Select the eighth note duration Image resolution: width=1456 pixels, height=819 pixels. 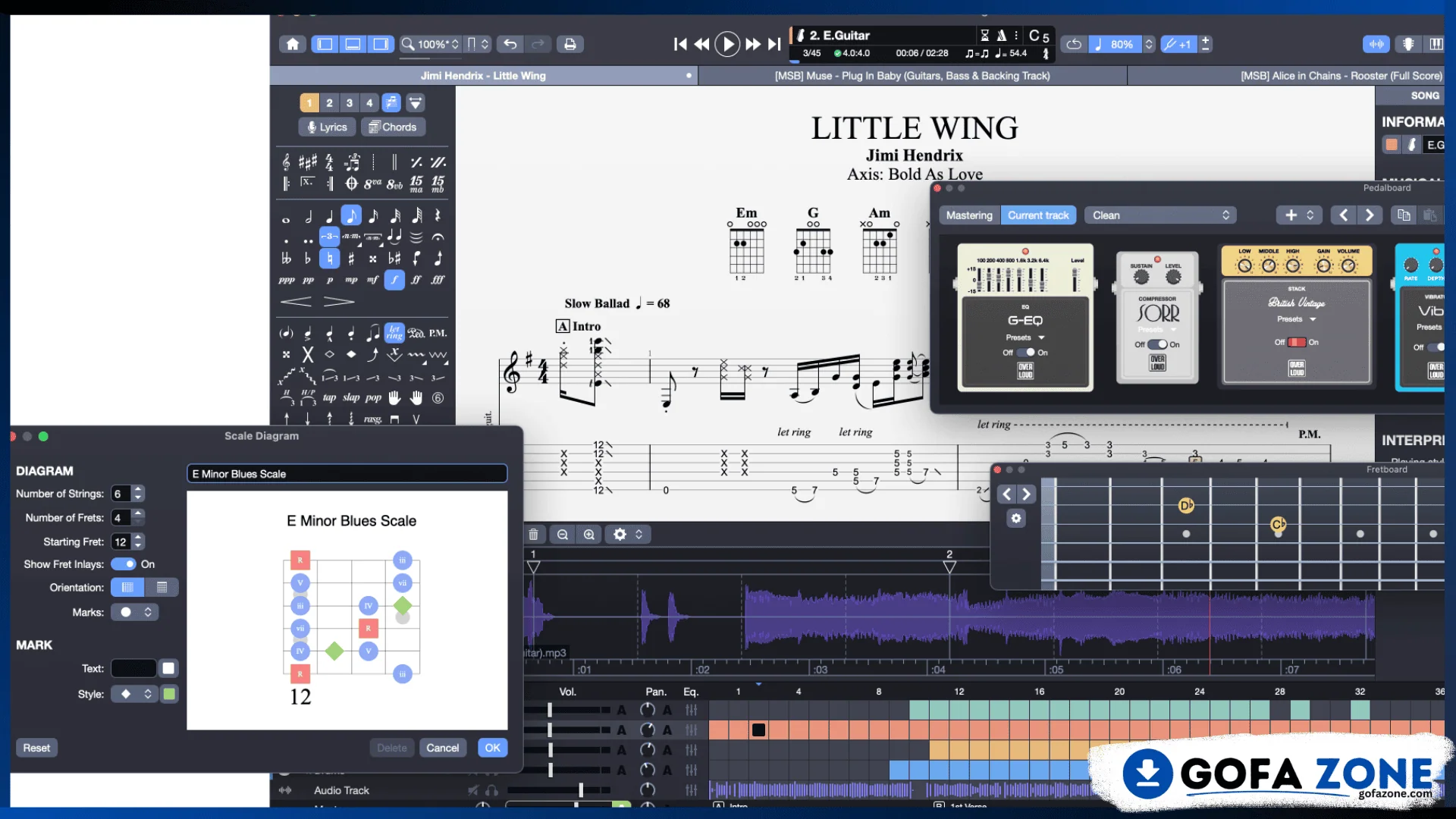point(351,216)
